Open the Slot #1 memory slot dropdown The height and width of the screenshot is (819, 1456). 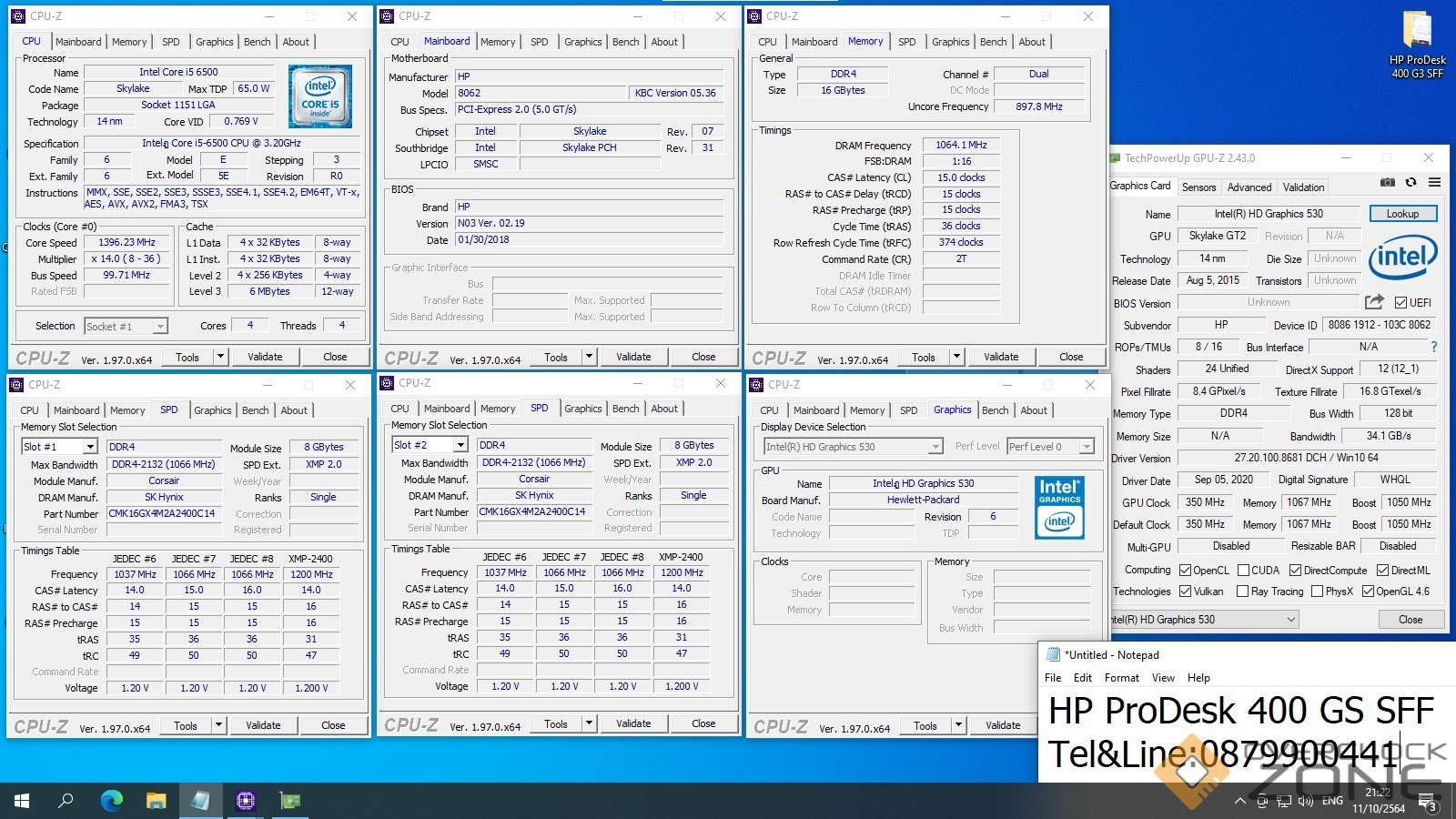coord(90,447)
